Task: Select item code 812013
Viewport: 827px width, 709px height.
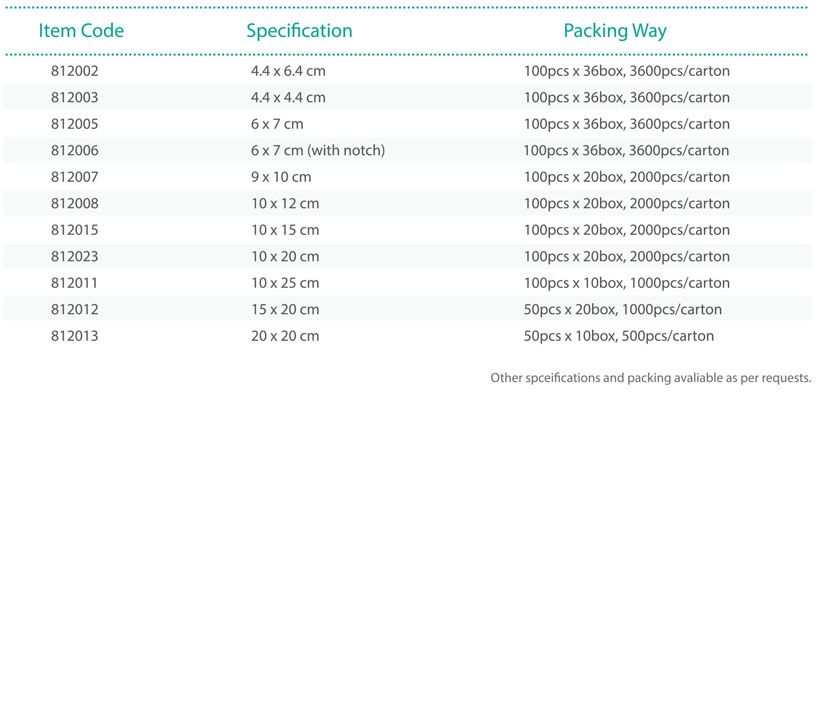Action: pos(74,336)
